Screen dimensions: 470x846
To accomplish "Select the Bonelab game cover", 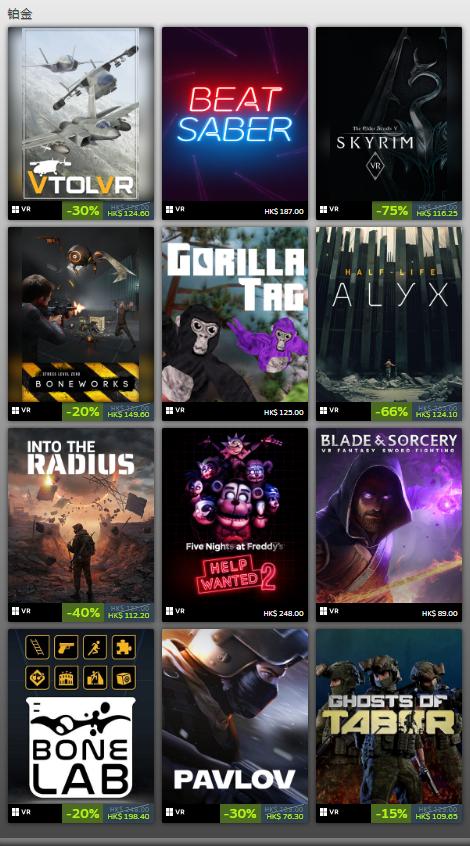I will [81, 717].
